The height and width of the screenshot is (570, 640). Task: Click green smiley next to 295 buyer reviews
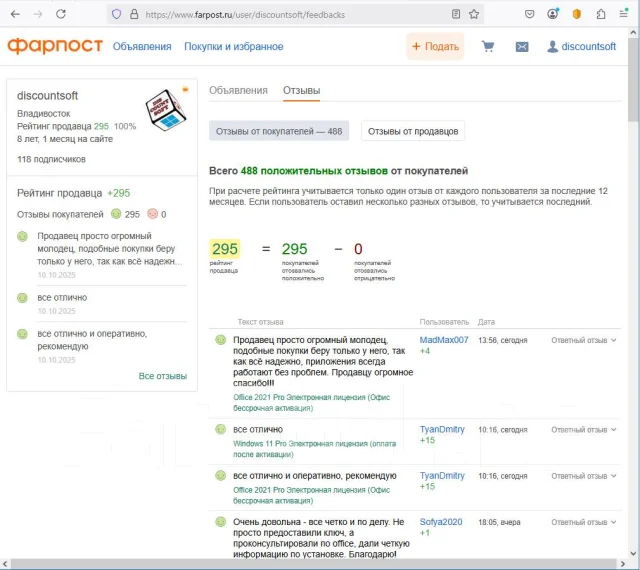pyautogui.click(x=116, y=214)
